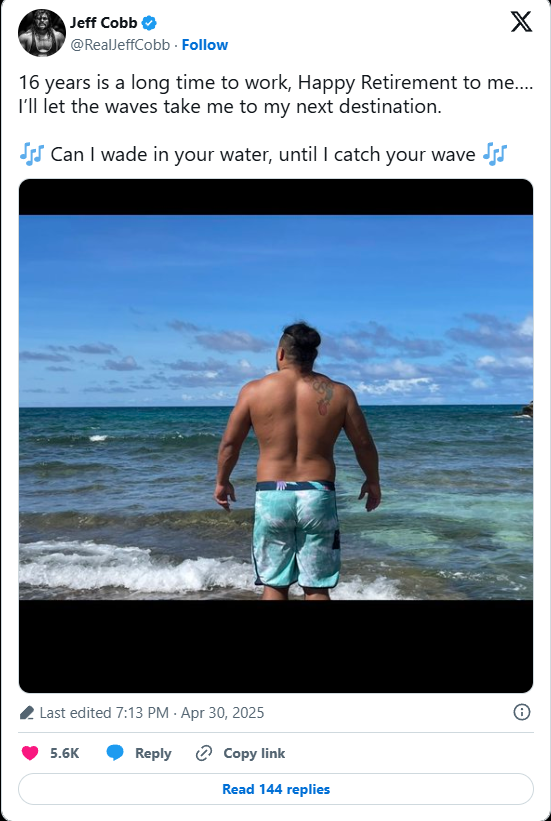
Task: Click the Copy link text
Action: [x=254, y=753]
